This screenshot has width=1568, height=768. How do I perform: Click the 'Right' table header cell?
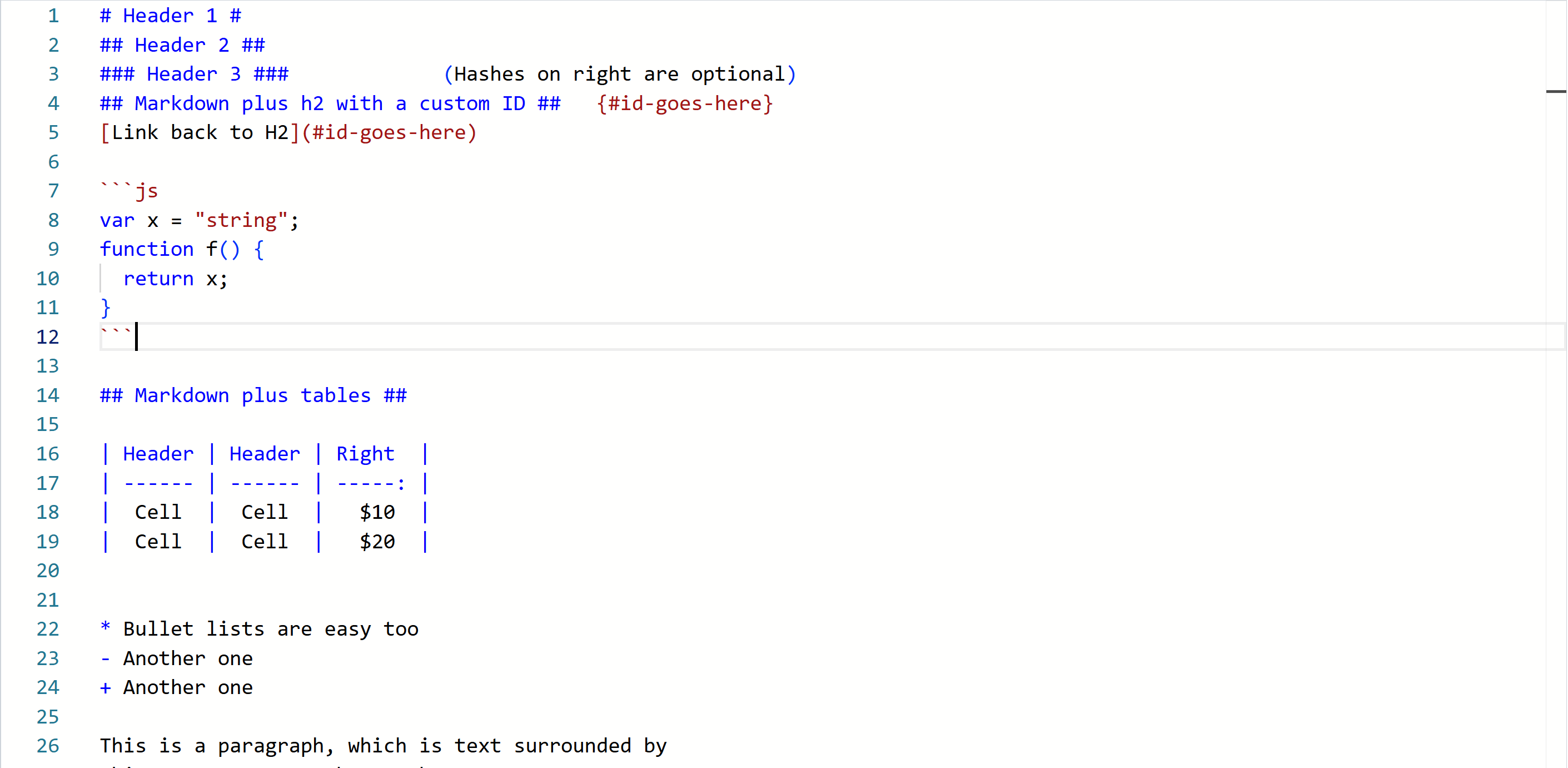click(365, 454)
